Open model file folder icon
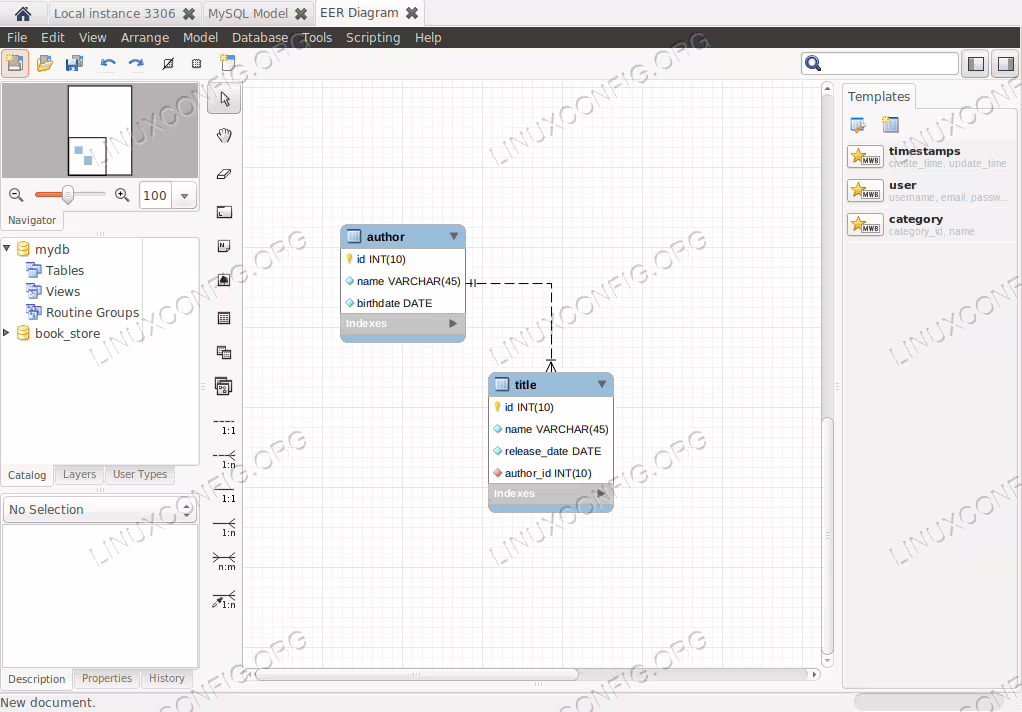 (x=45, y=63)
